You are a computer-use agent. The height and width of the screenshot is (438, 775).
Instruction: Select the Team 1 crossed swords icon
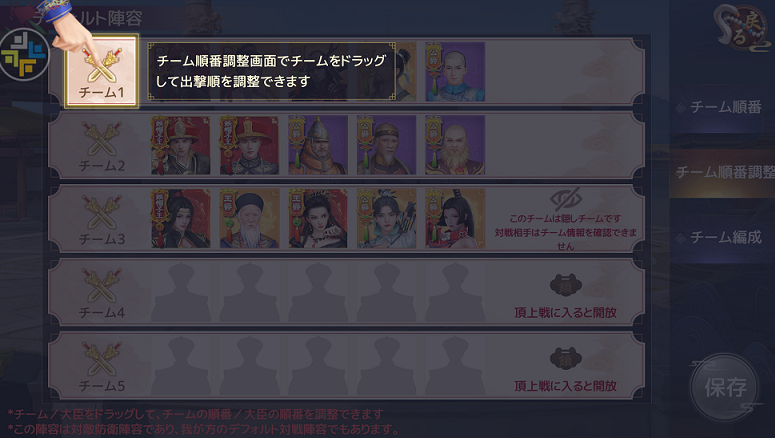tap(102, 67)
